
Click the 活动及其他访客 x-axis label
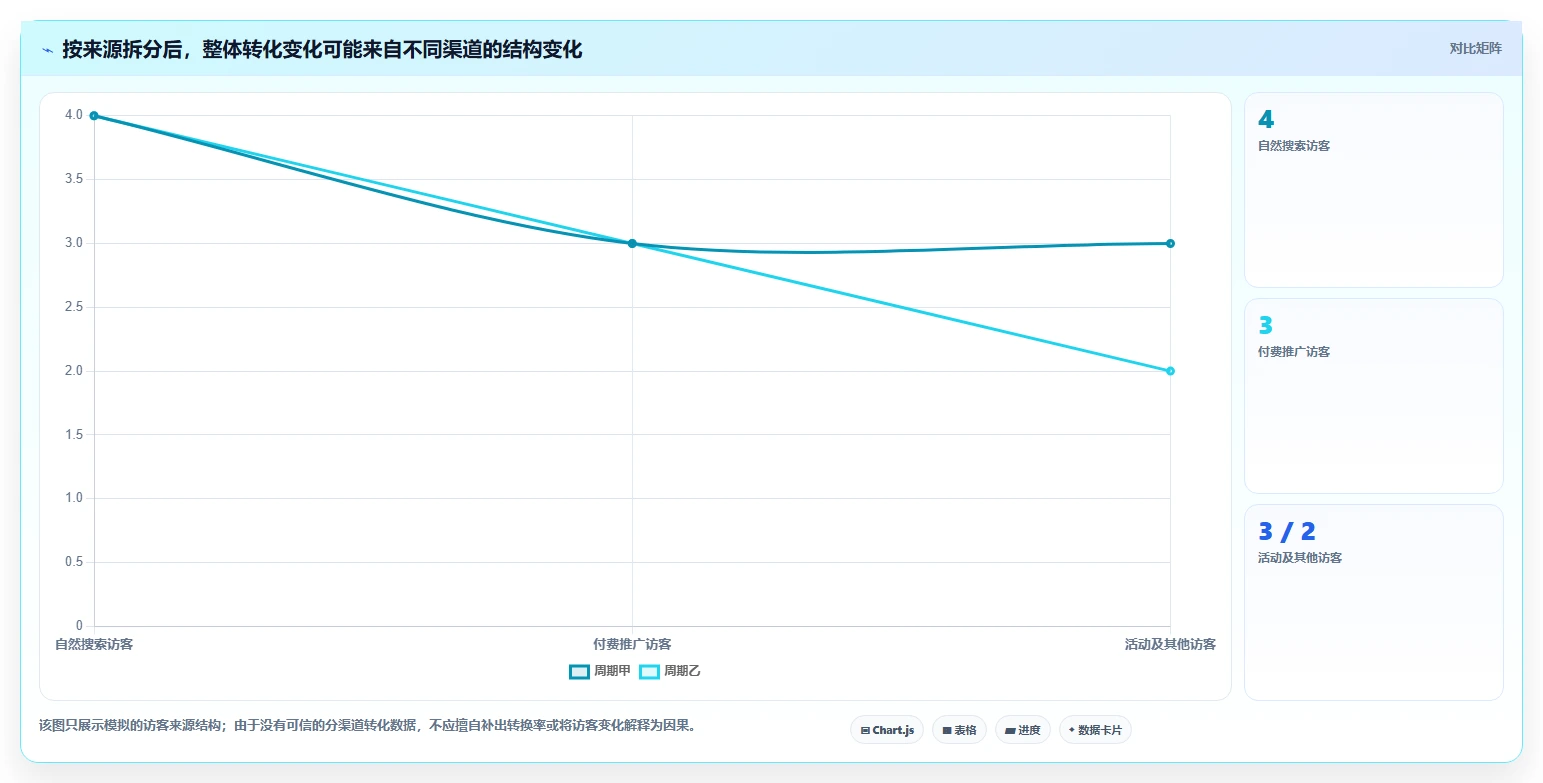tap(1170, 644)
